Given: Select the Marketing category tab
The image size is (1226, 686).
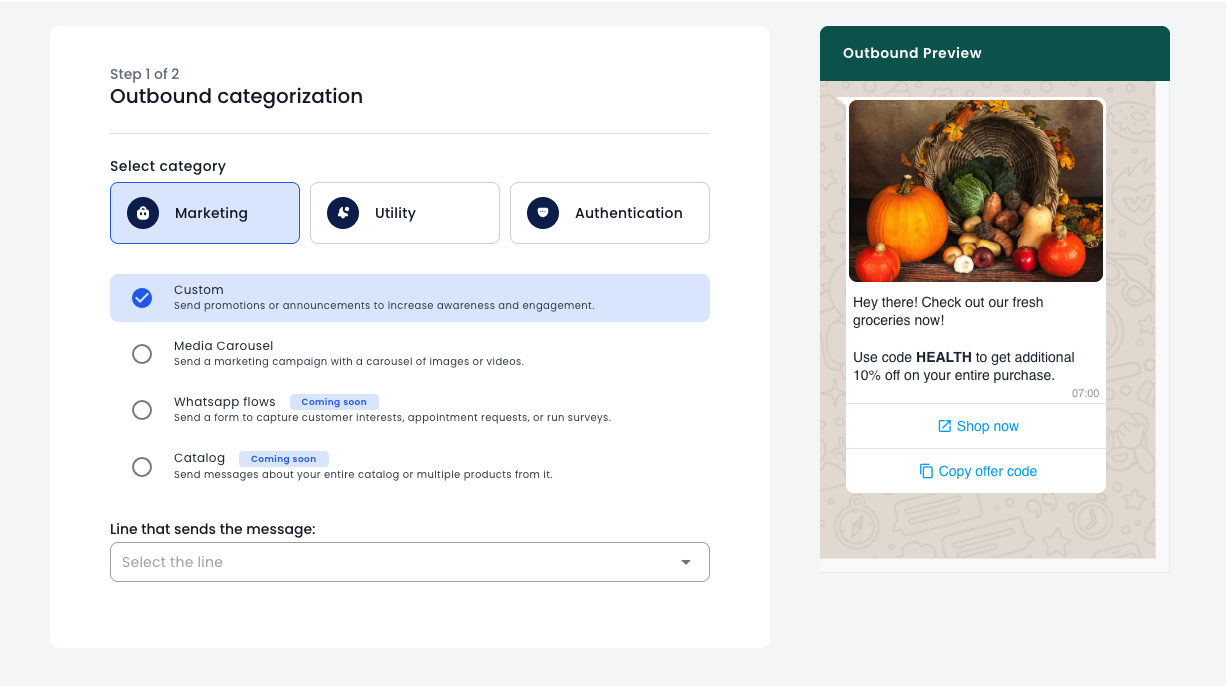Looking at the screenshot, I should 205,213.
